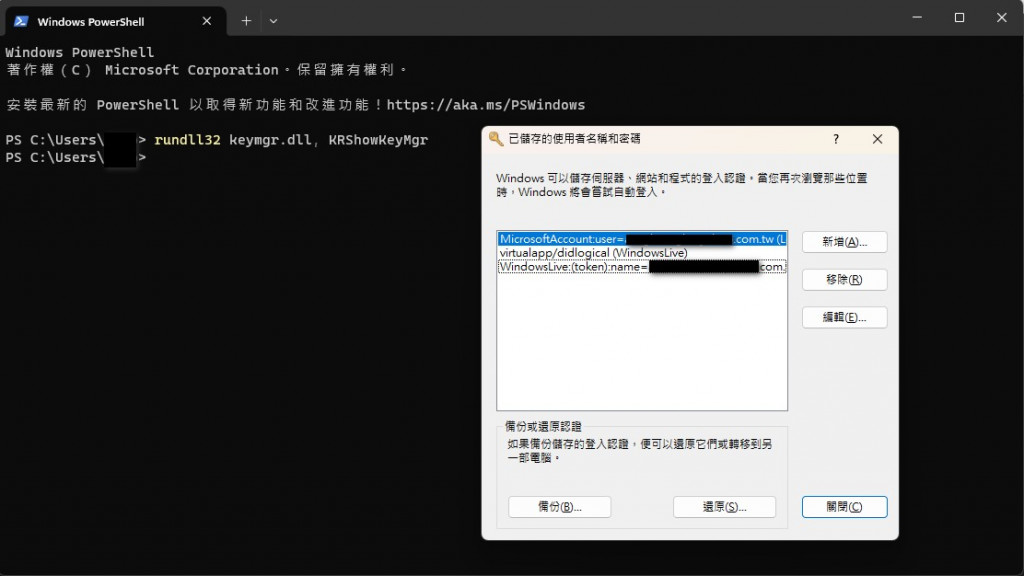1024x576 pixels.
Task: Minimize the PowerShell window
Action: pos(917,18)
